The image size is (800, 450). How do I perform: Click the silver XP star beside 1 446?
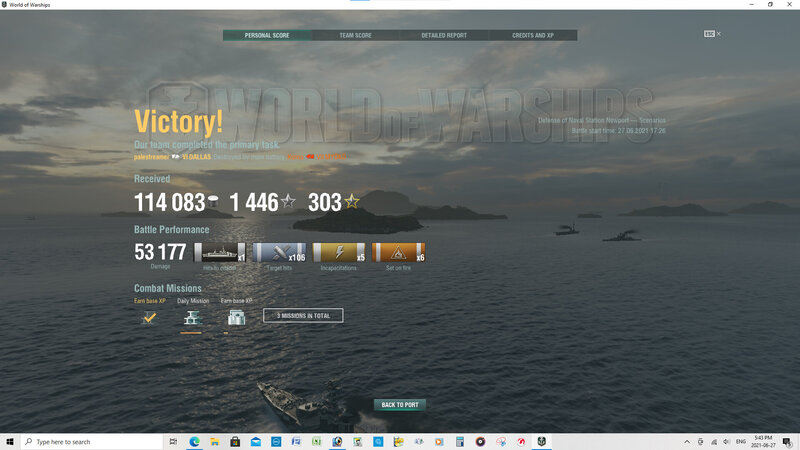coord(288,201)
